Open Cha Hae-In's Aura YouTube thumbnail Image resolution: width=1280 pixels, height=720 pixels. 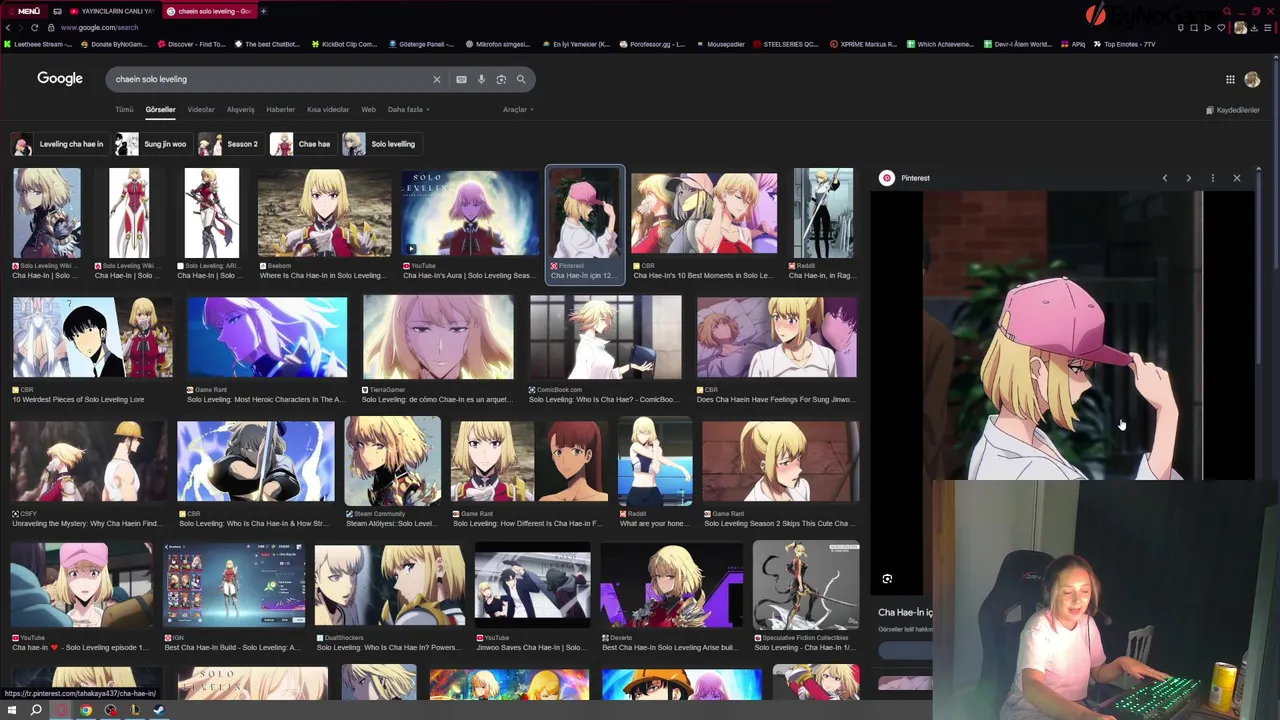(x=470, y=214)
